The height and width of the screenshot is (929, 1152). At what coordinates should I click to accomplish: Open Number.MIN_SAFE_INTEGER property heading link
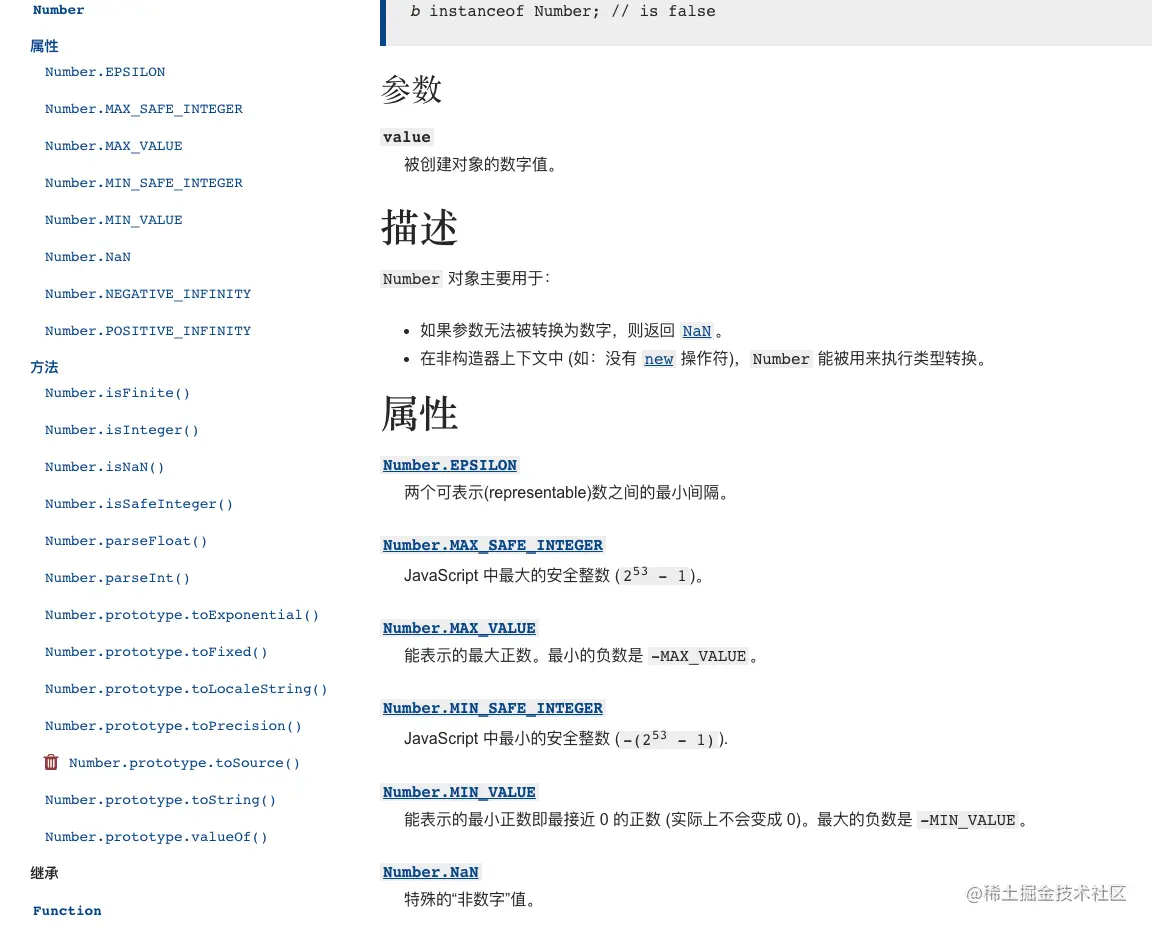[x=492, y=709]
